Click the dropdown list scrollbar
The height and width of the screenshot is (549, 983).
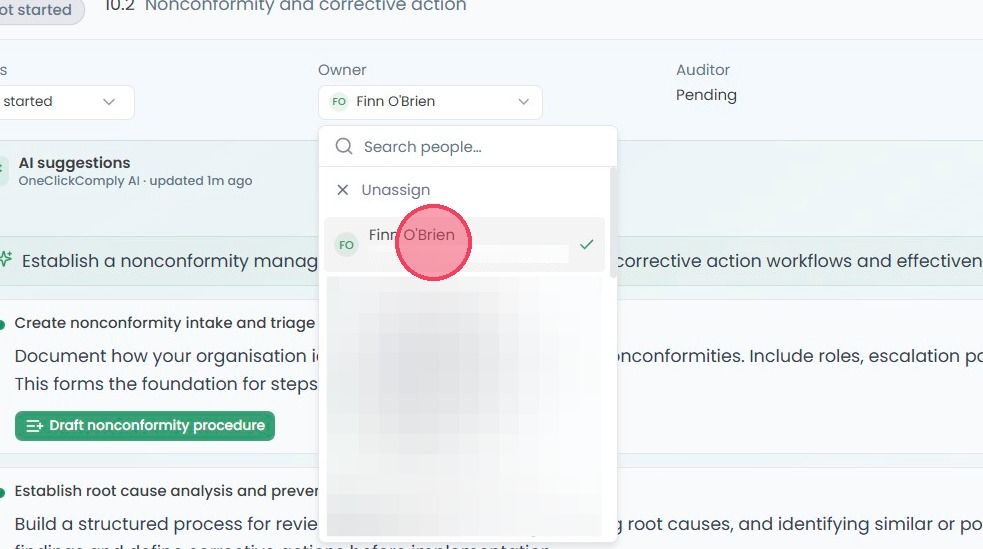click(612, 222)
